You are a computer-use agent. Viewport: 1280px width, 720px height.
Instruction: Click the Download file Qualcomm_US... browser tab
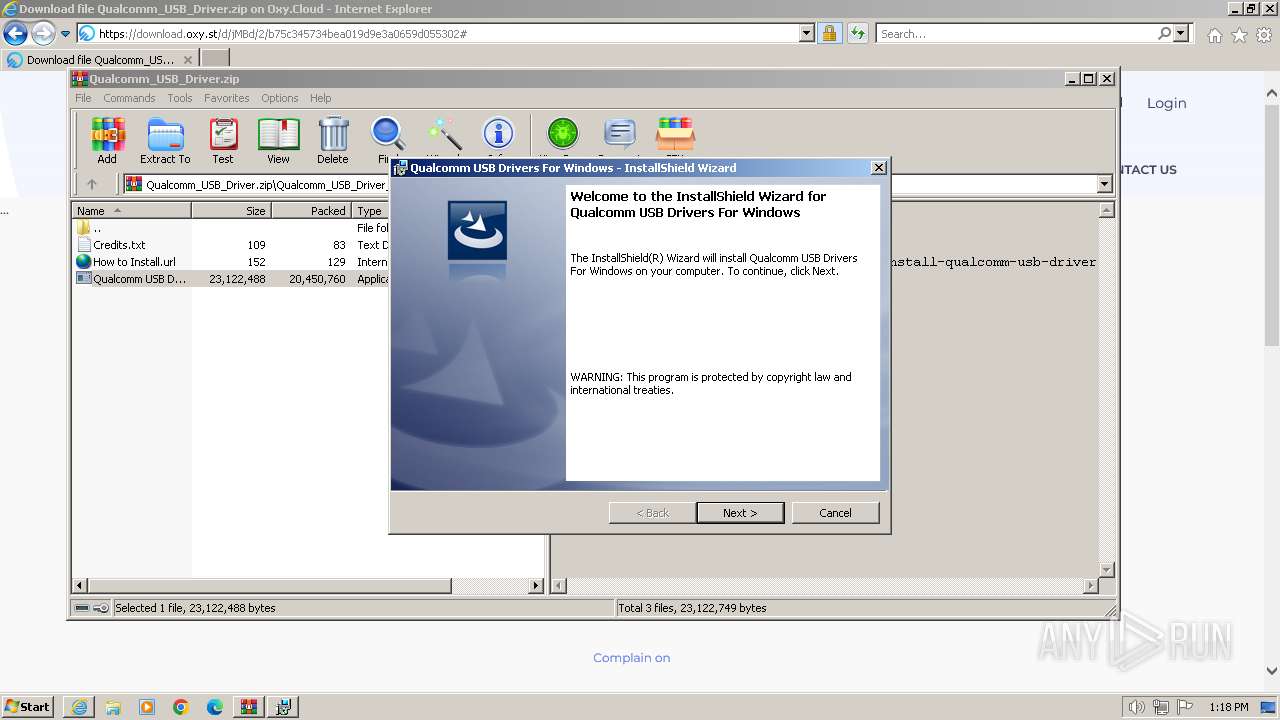[x=99, y=59]
